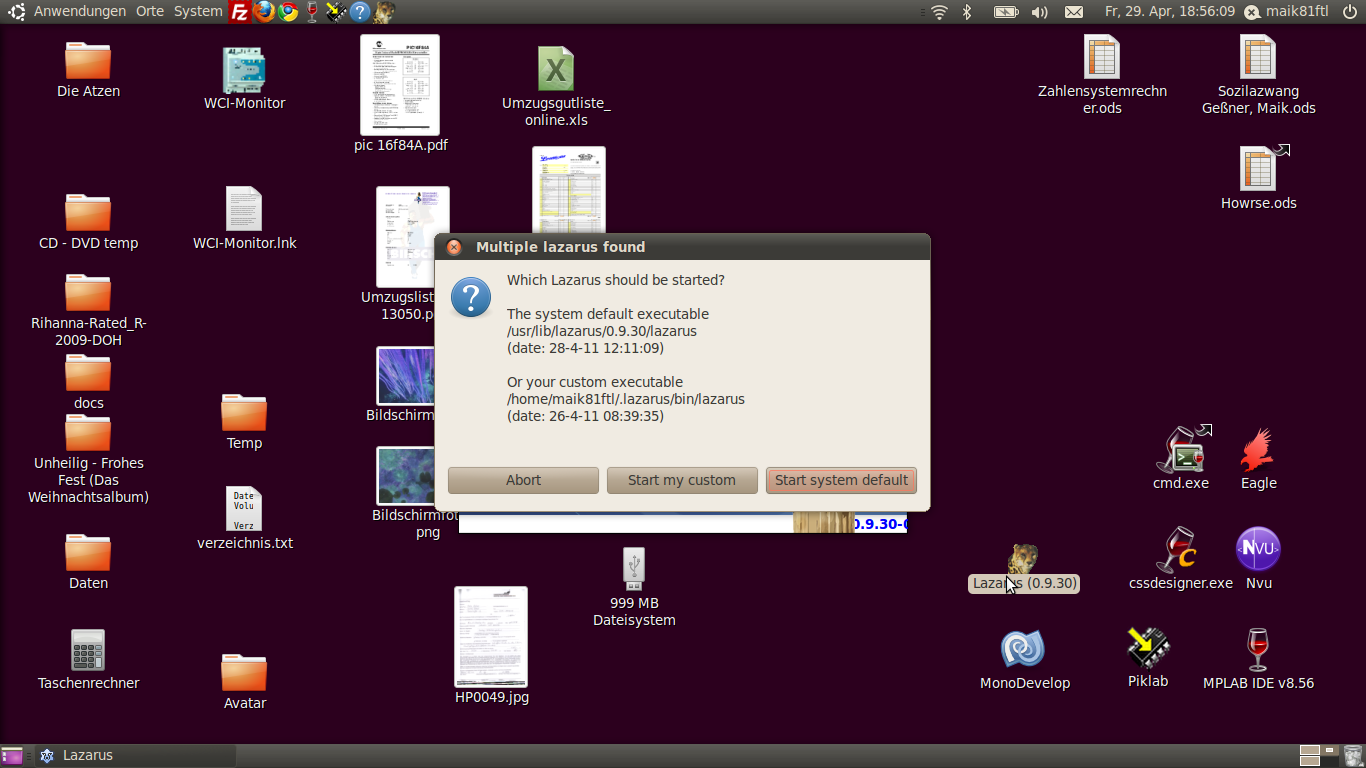Open the power session menu
The height and width of the screenshot is (768, 1366).
tap(1351, 12)
